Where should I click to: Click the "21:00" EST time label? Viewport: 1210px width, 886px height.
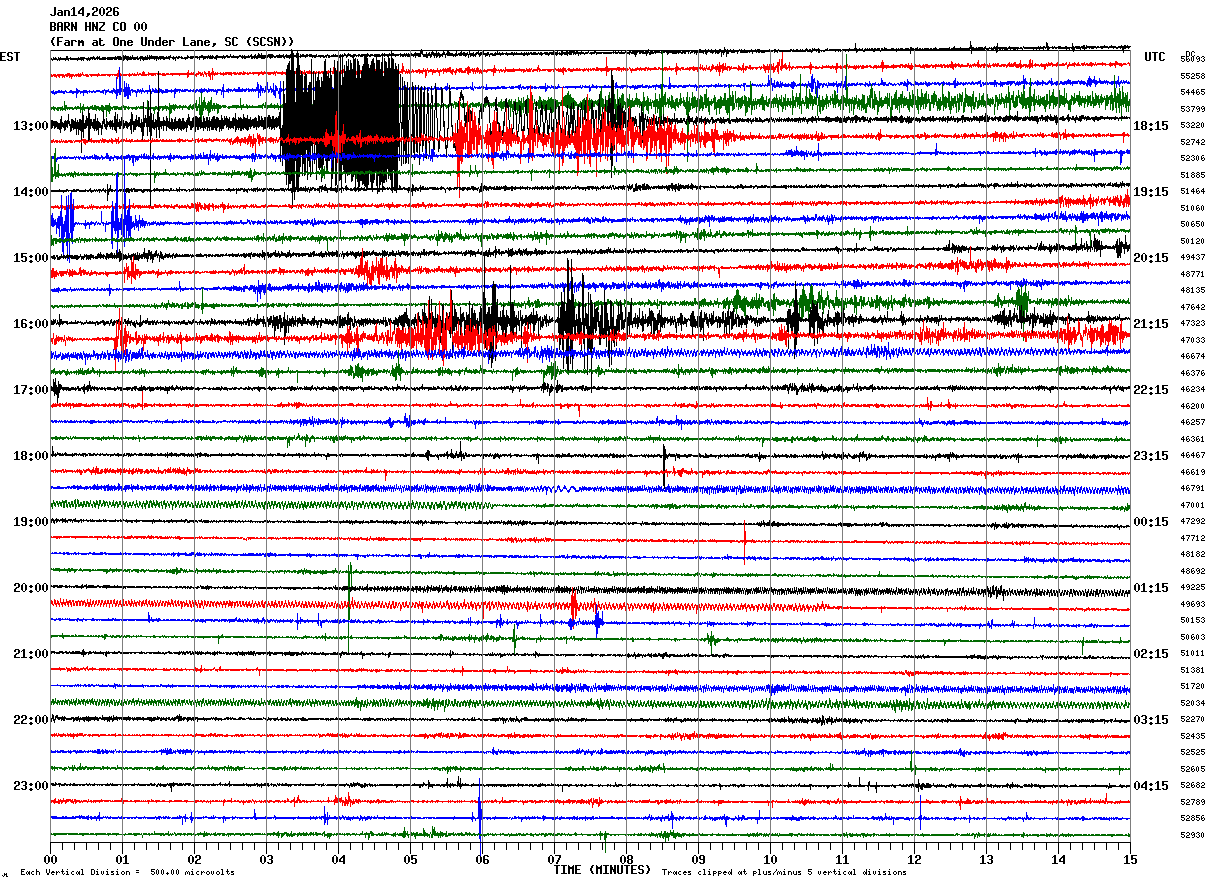(x=30, y=654)
